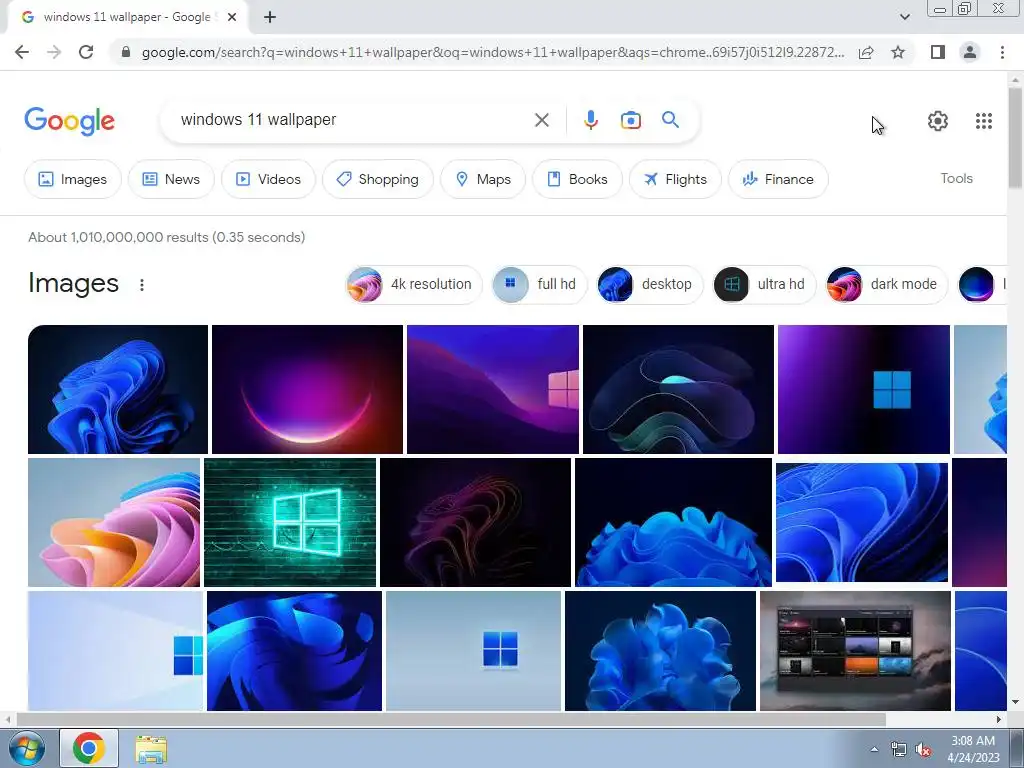Click the browser address bar URL
The image size is (1024, 768).
(492, 52)
